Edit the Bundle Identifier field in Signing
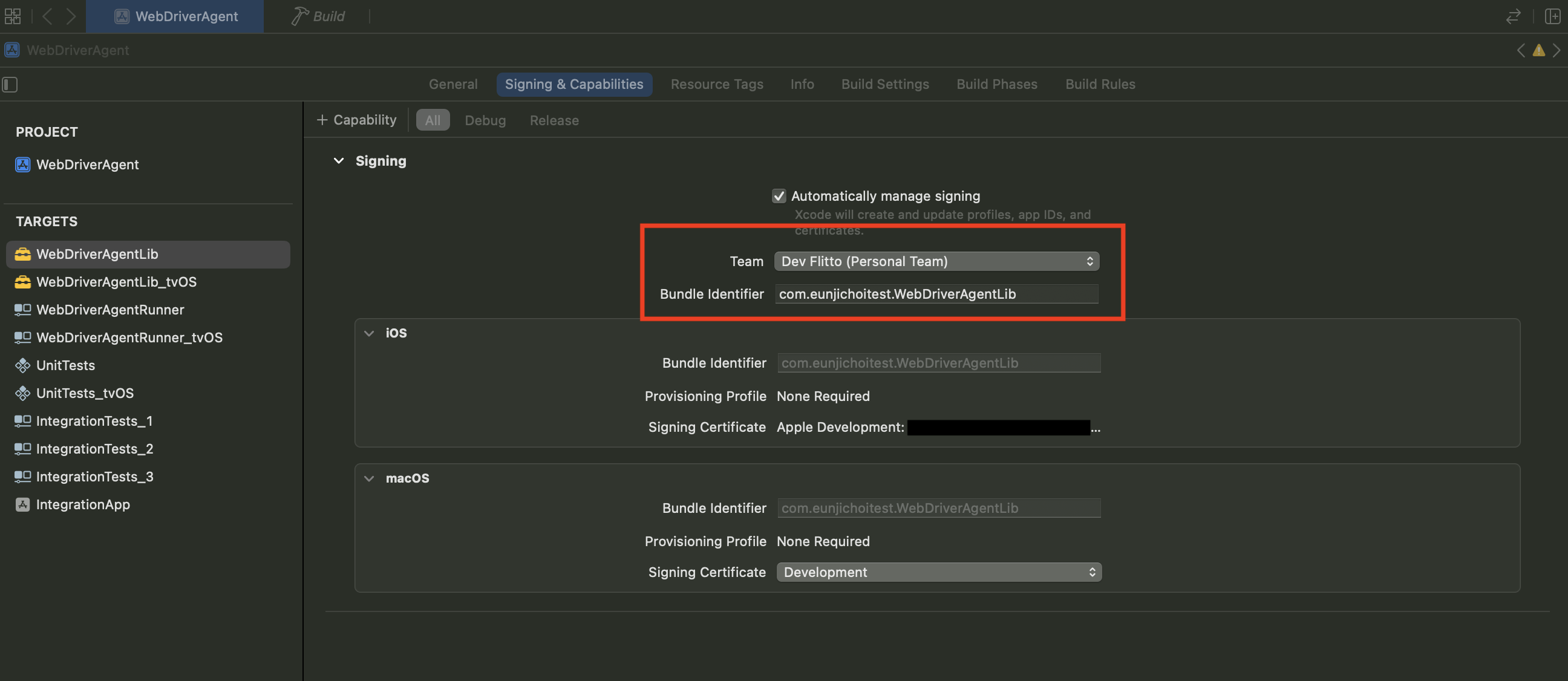1568x681 pixels. [936, 294]
